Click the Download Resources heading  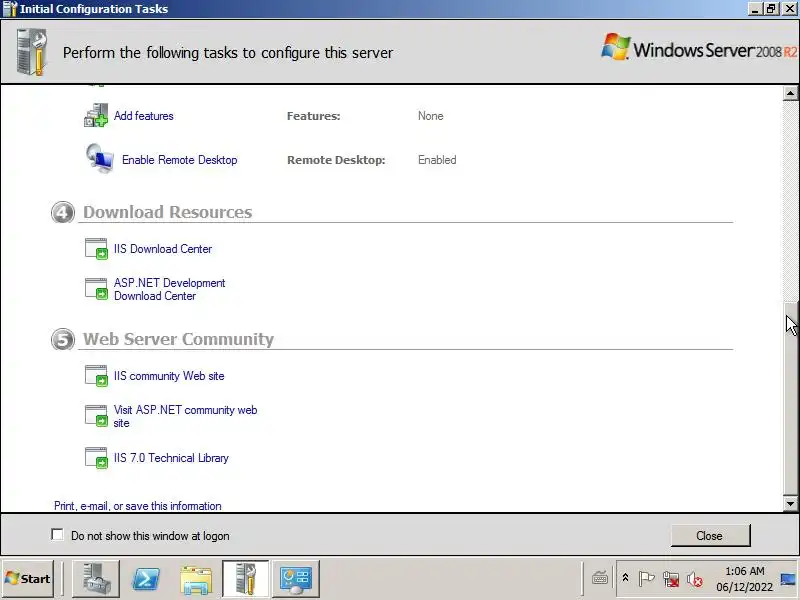pyautogui.click(x=167, y=212)
